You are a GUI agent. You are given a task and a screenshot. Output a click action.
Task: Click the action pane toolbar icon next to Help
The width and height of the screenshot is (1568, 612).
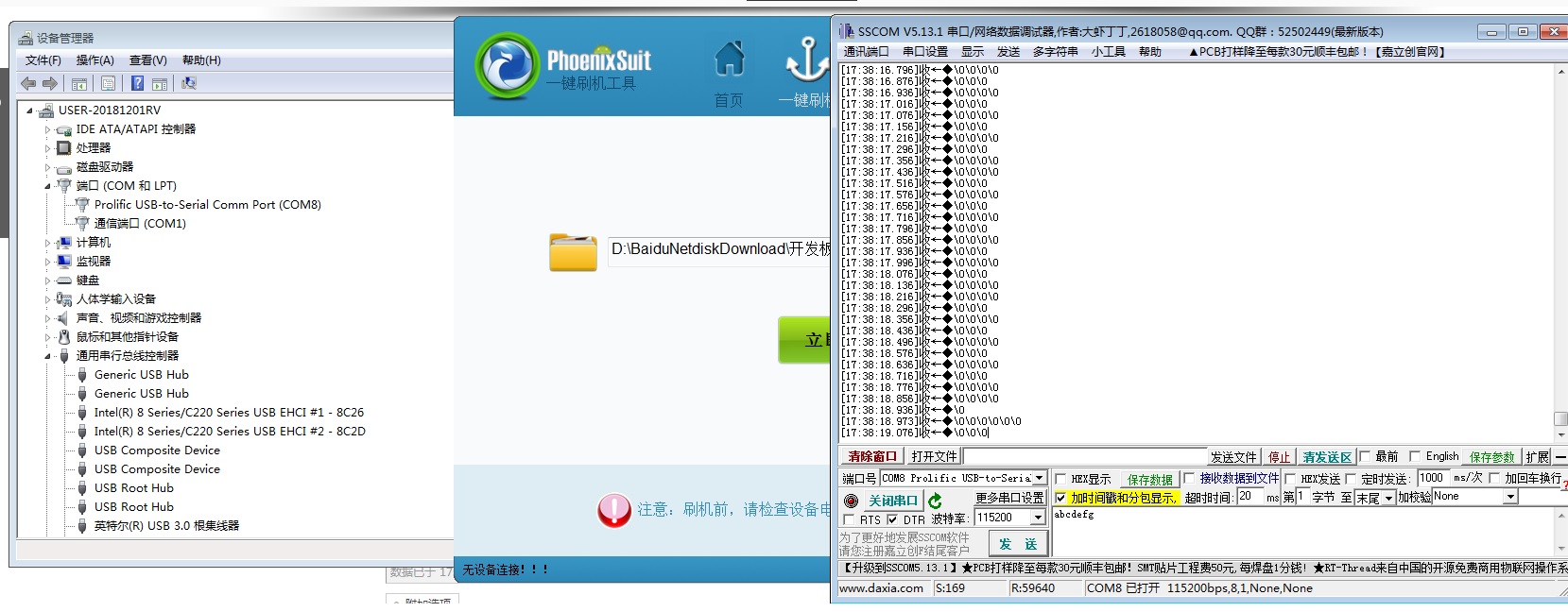[x=160, y=83]
